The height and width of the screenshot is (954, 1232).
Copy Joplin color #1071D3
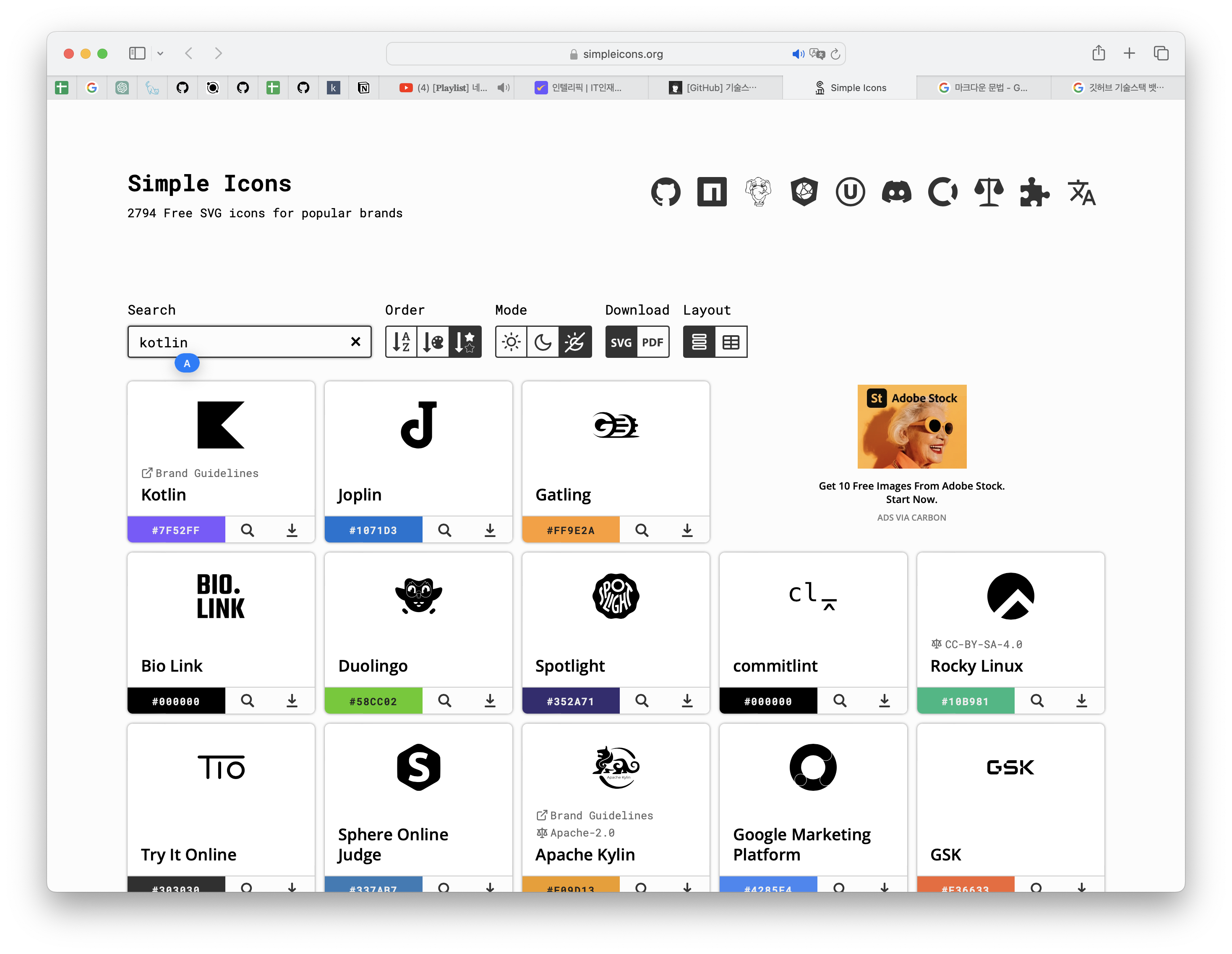click(373, 530)
